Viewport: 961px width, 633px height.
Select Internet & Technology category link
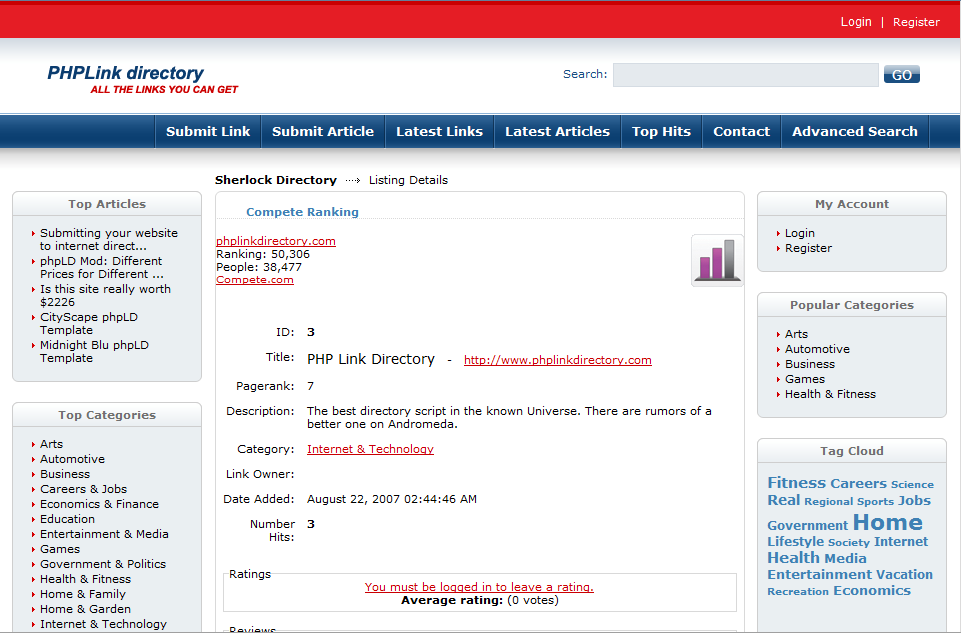click(370, 449)
